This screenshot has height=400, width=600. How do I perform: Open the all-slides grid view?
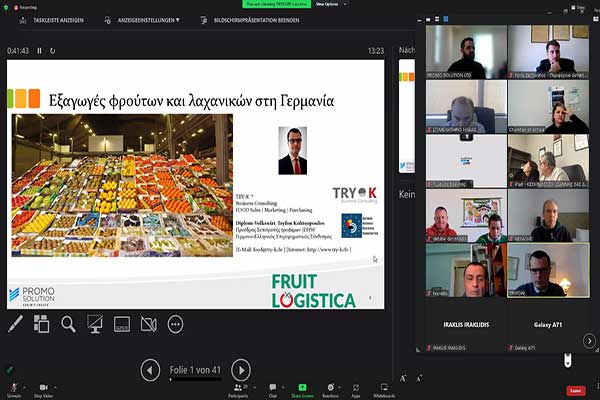pyautogui.click(x=42, y=324)
